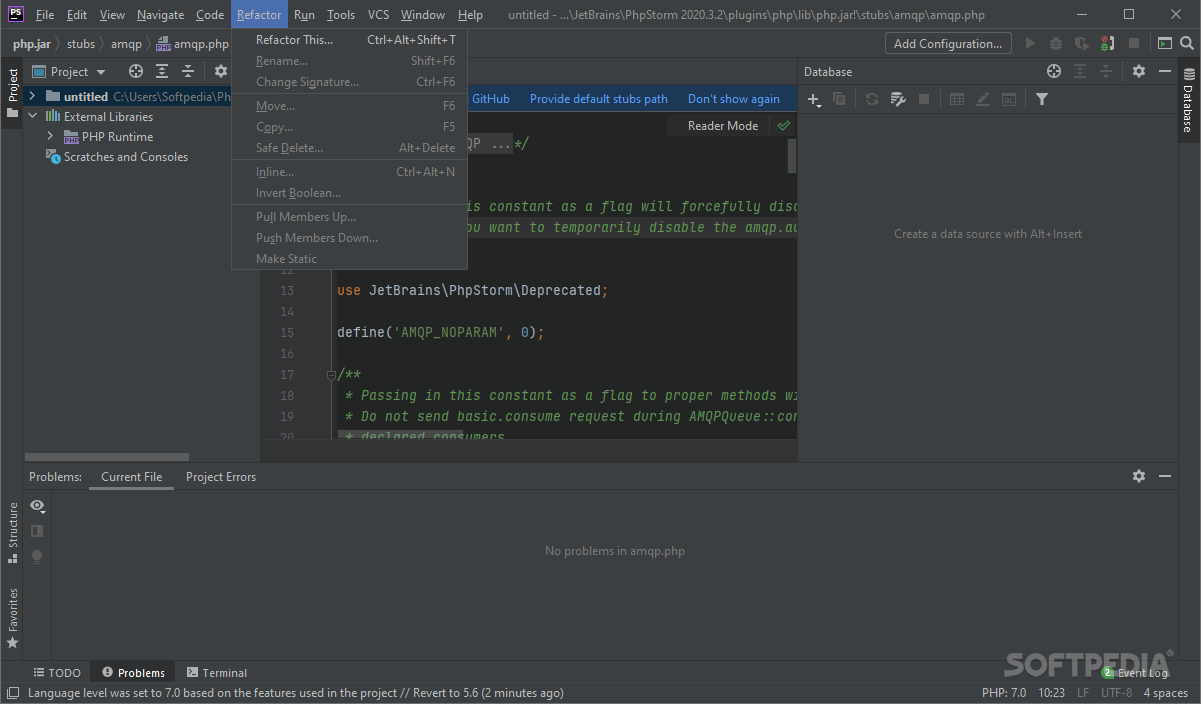
Task: Click Database panel locate target icon
Action: 1054,71
